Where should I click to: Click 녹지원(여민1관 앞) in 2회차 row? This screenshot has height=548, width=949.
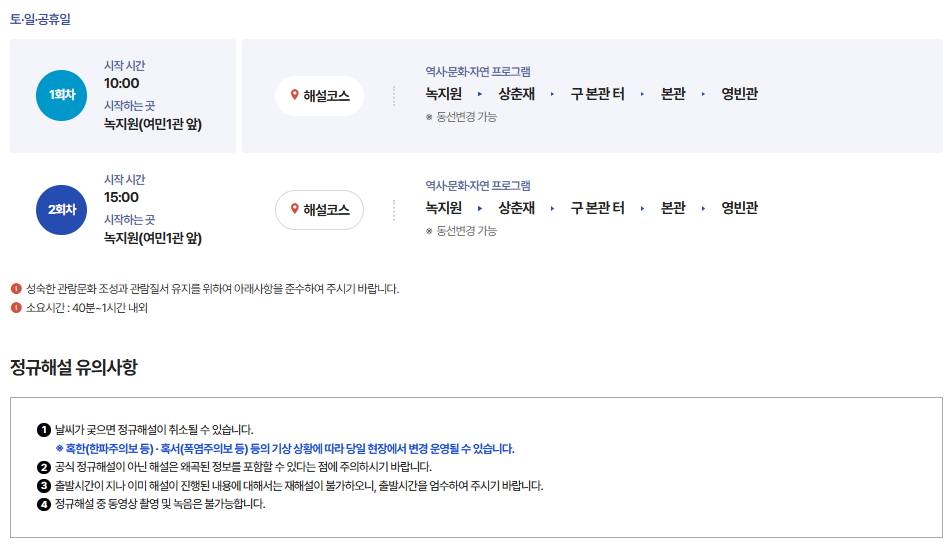click(x=153, y=238)
